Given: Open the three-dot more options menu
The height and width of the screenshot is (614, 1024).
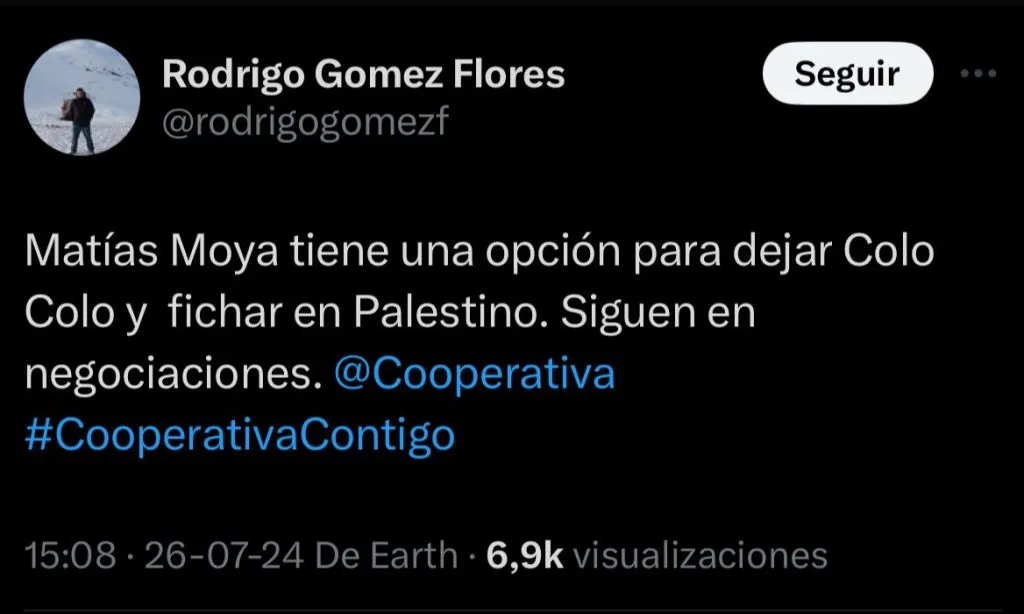Looking at the screenshot, I should pos(978,73).
